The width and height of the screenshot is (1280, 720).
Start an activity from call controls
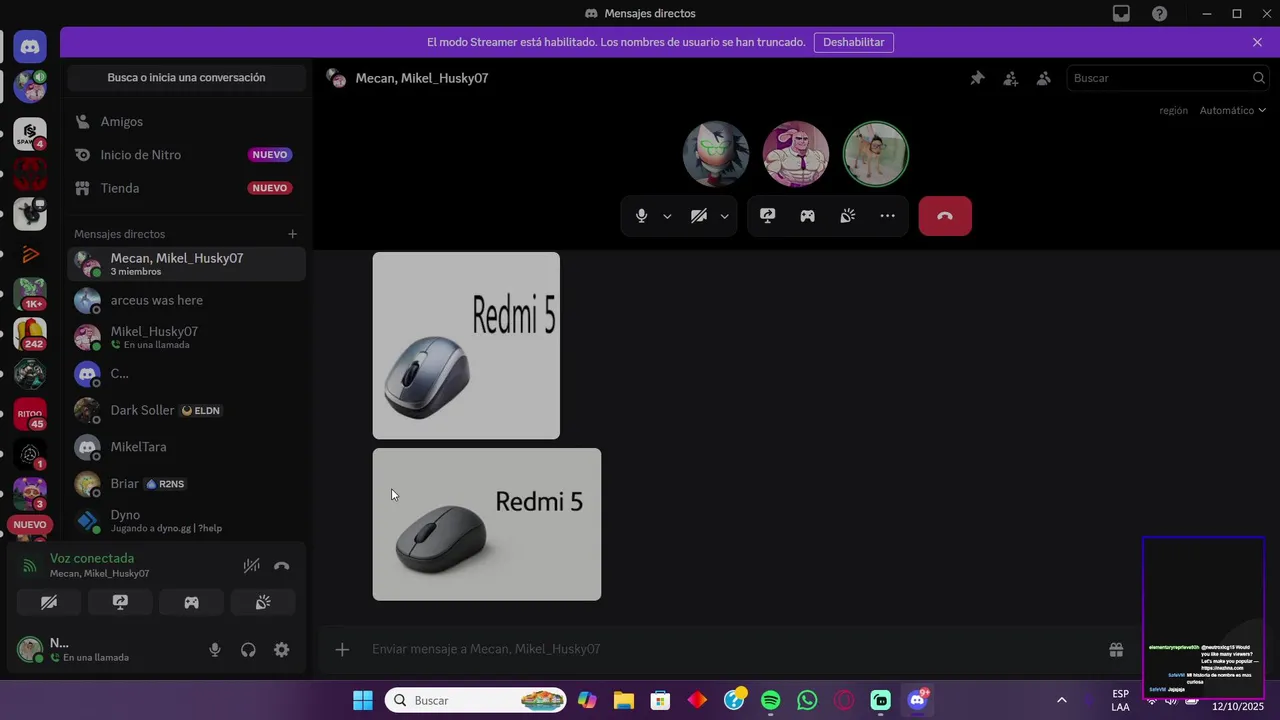pos(807,216)
